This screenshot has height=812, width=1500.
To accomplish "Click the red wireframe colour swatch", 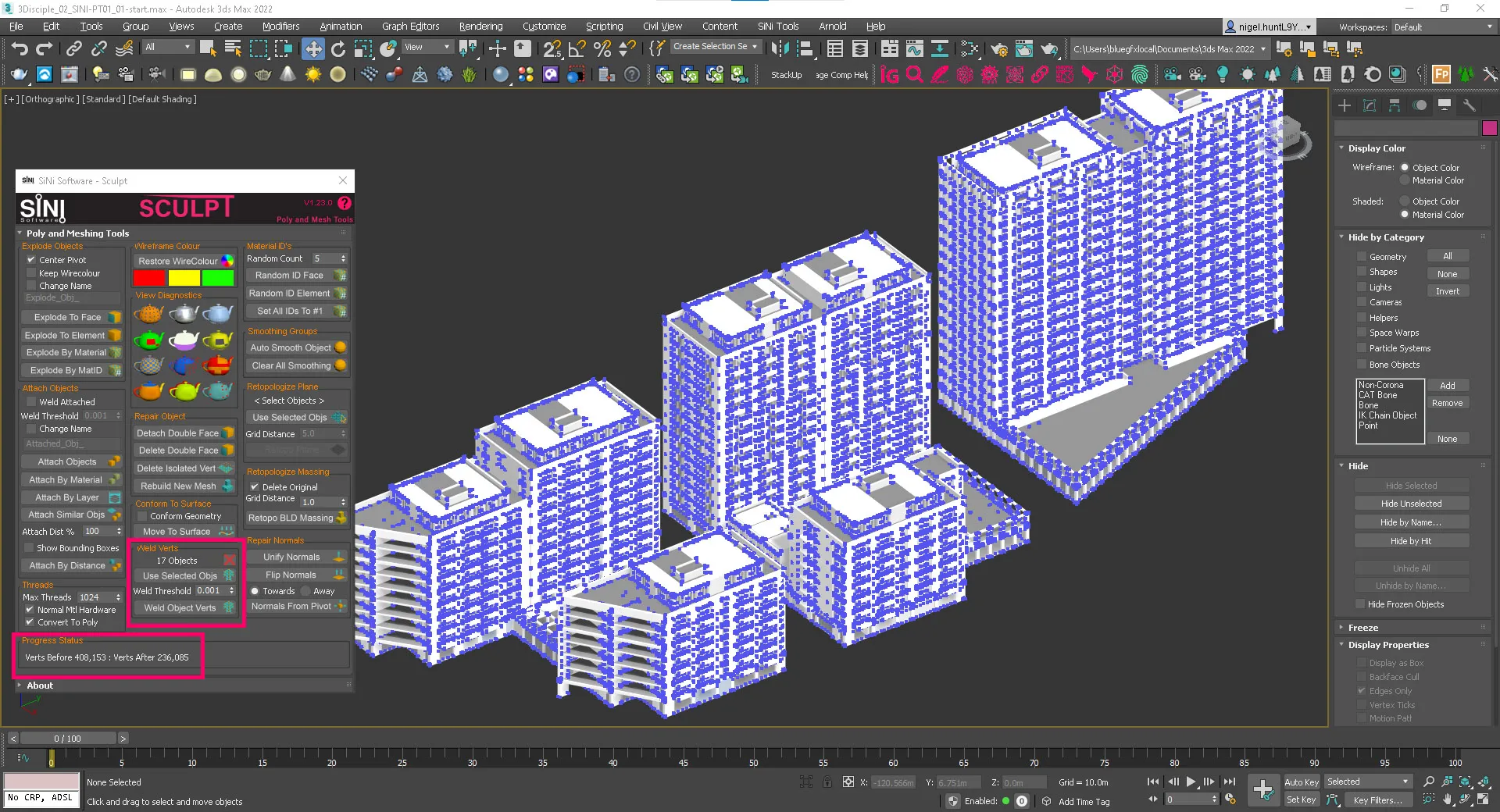I will (149, 278).
